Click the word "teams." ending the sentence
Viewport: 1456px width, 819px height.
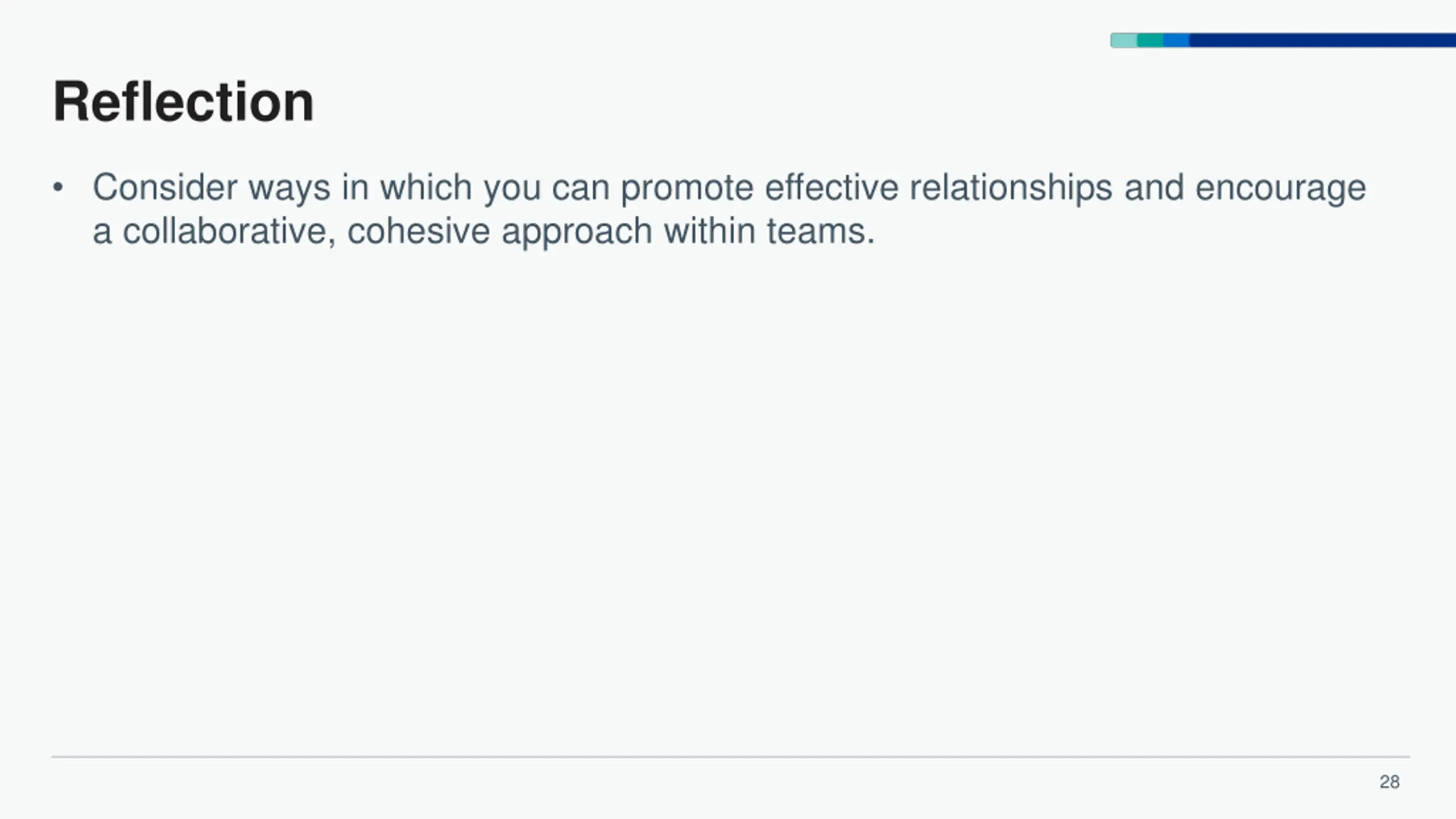point(821,232)
